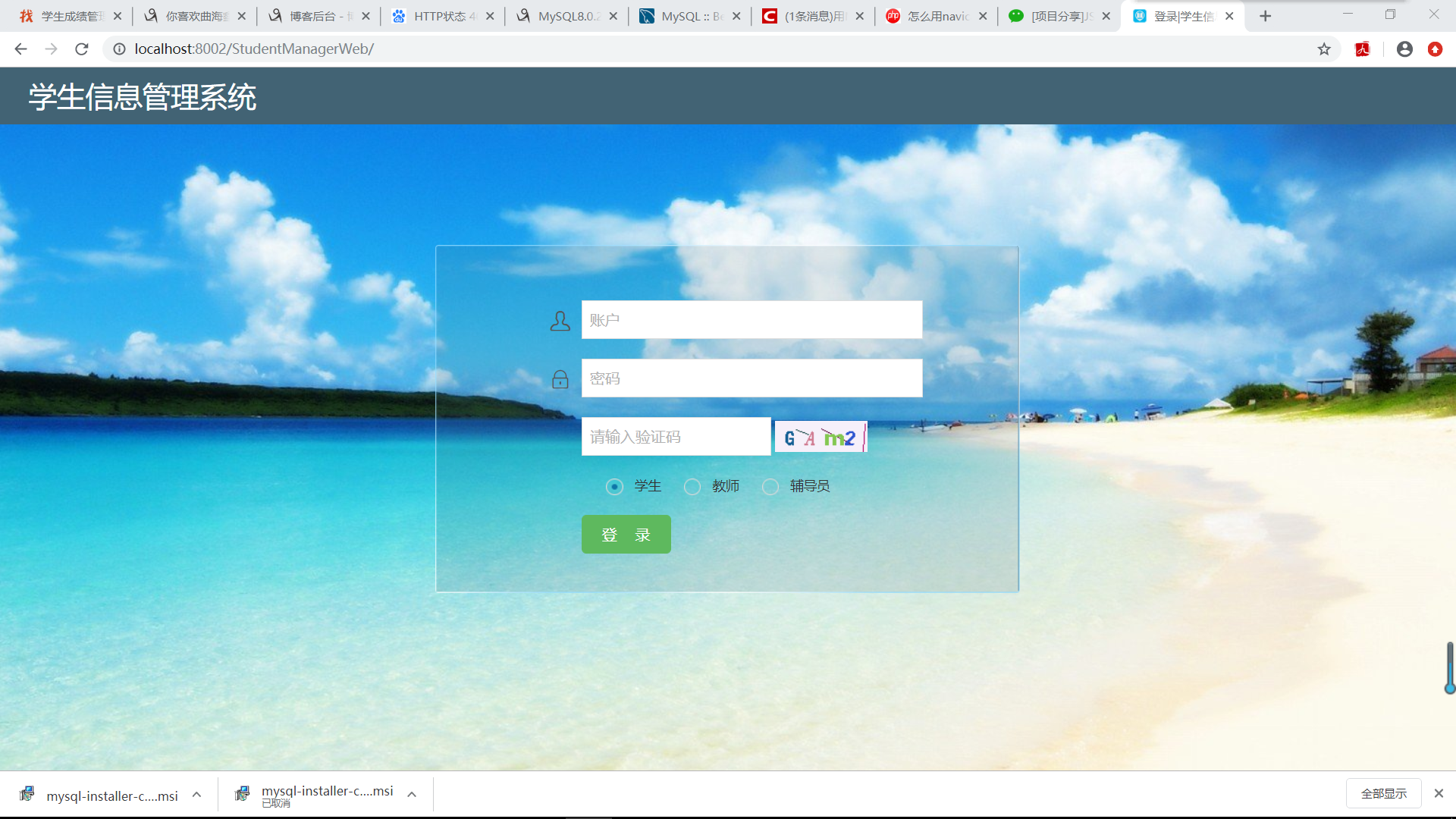The width and height of the screenshot is (1456, 819).
Task: Select the 教师 radio button
Action: [692, 487]
